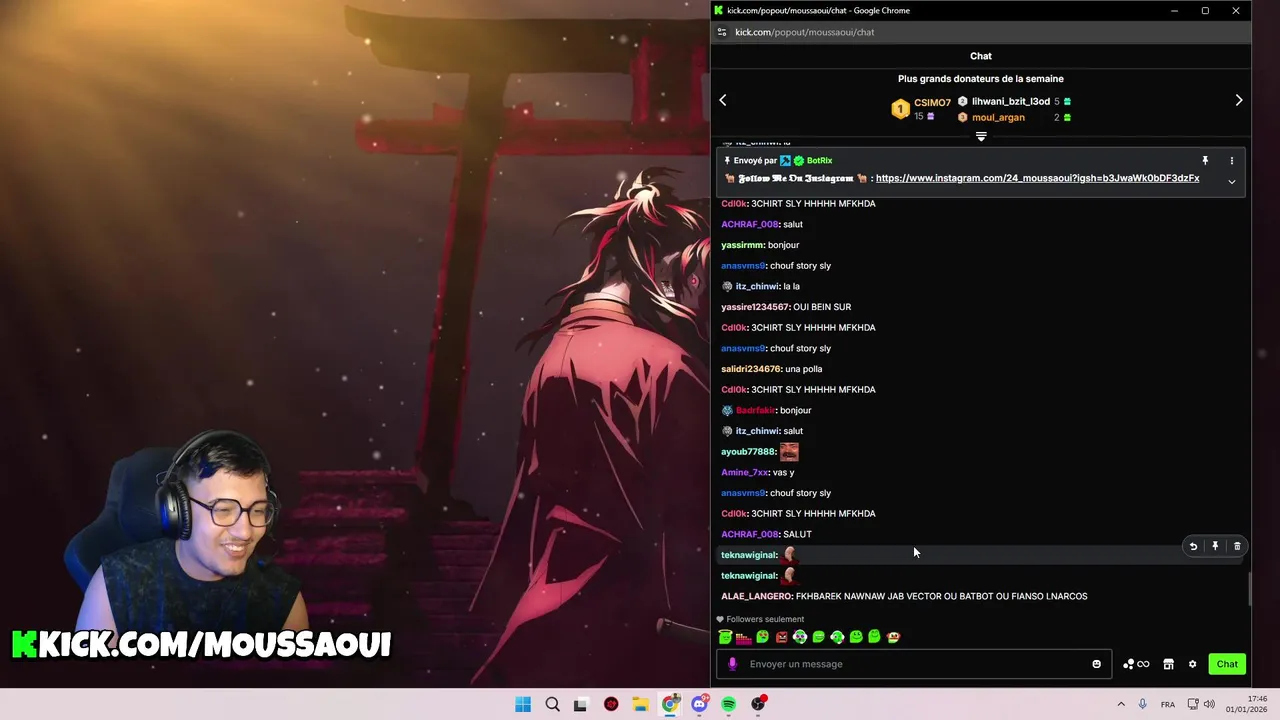Open the emoji picker in message box
Image resolution: width=1280 pixels, height=720 pixels.
point(1096,664)
